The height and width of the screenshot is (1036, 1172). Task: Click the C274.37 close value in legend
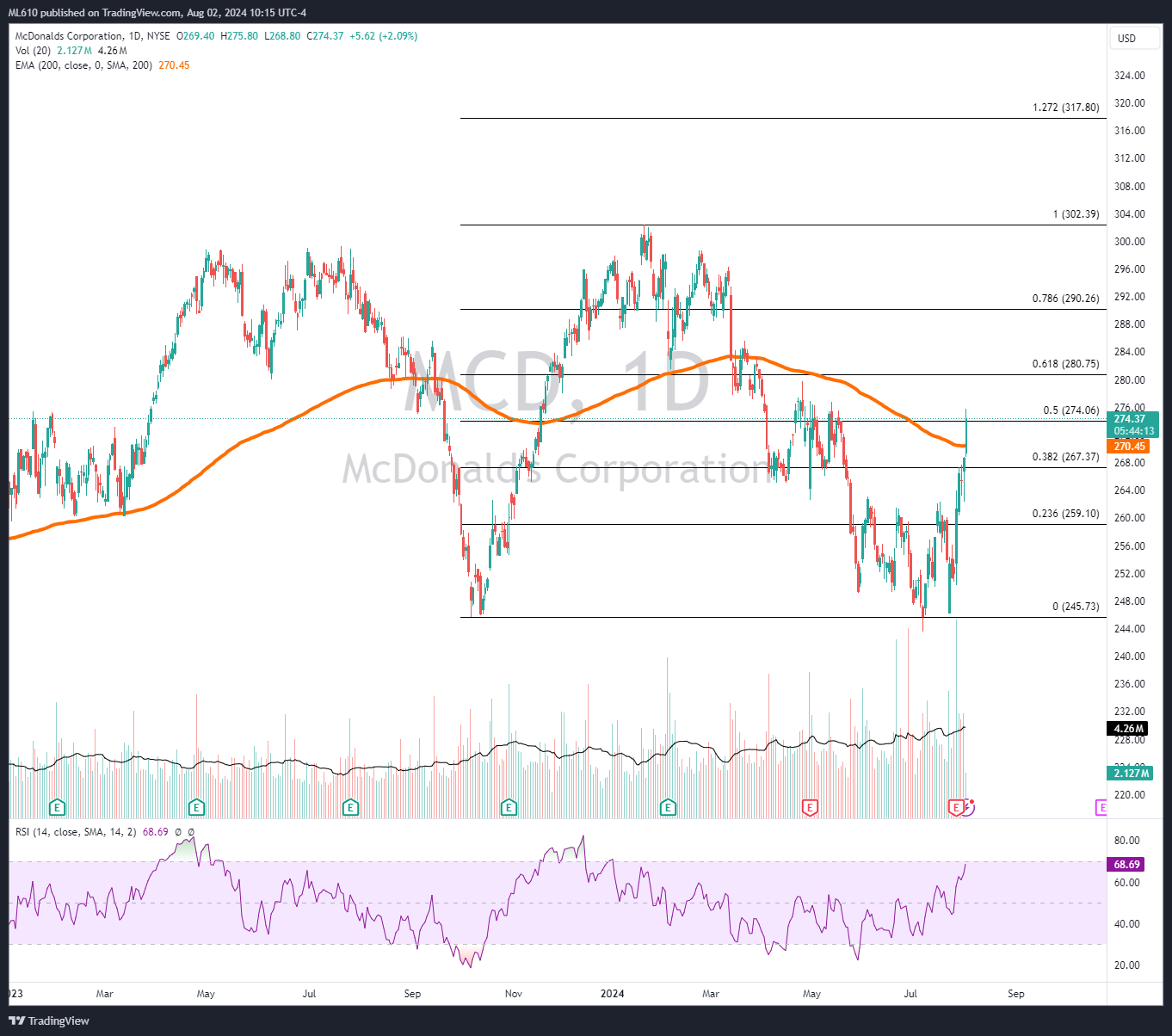325,36
